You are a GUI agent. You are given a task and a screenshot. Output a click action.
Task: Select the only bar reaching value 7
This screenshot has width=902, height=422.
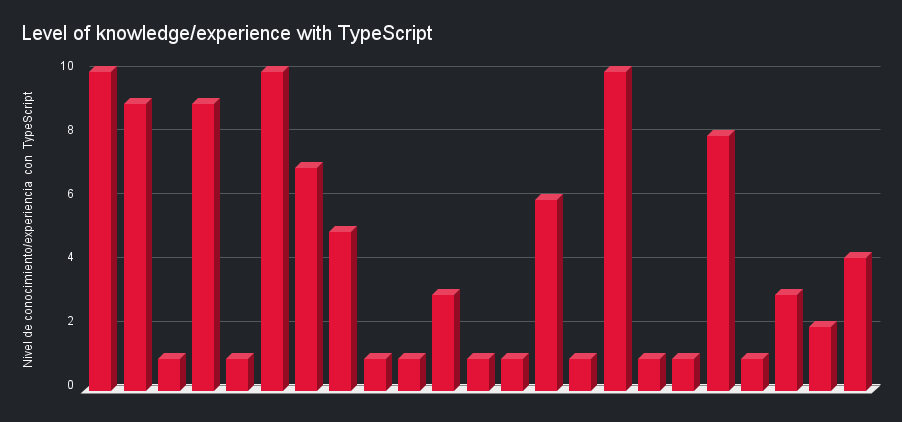point(309,277)
